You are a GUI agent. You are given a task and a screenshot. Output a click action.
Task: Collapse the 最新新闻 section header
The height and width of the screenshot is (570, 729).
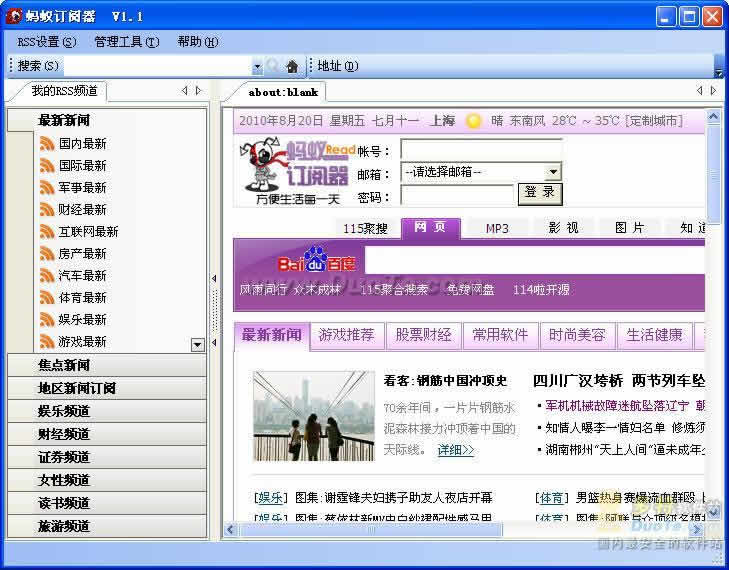coord(107,120)
